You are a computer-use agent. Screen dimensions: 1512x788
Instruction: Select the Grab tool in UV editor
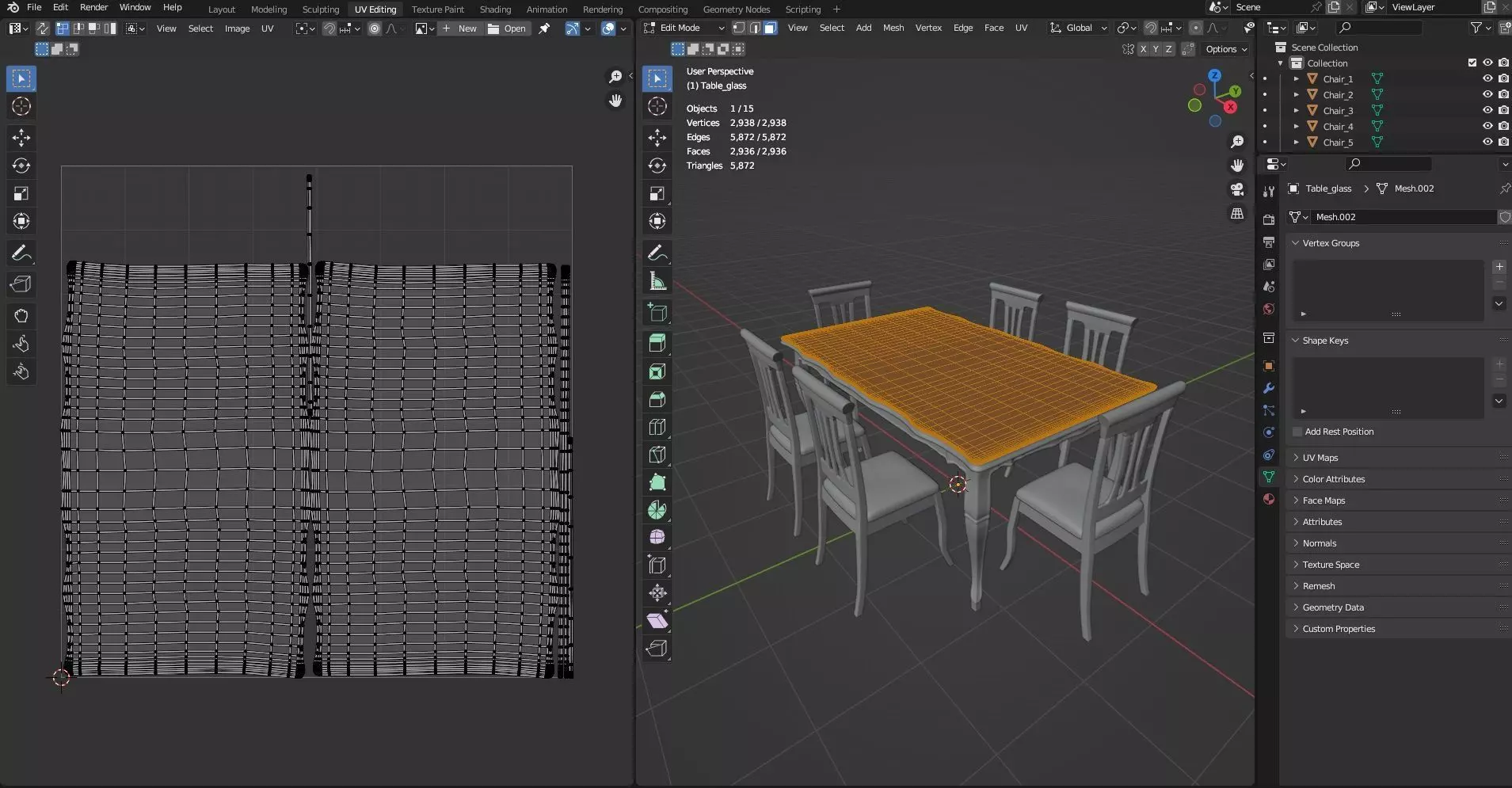click(x=21, y=316)
